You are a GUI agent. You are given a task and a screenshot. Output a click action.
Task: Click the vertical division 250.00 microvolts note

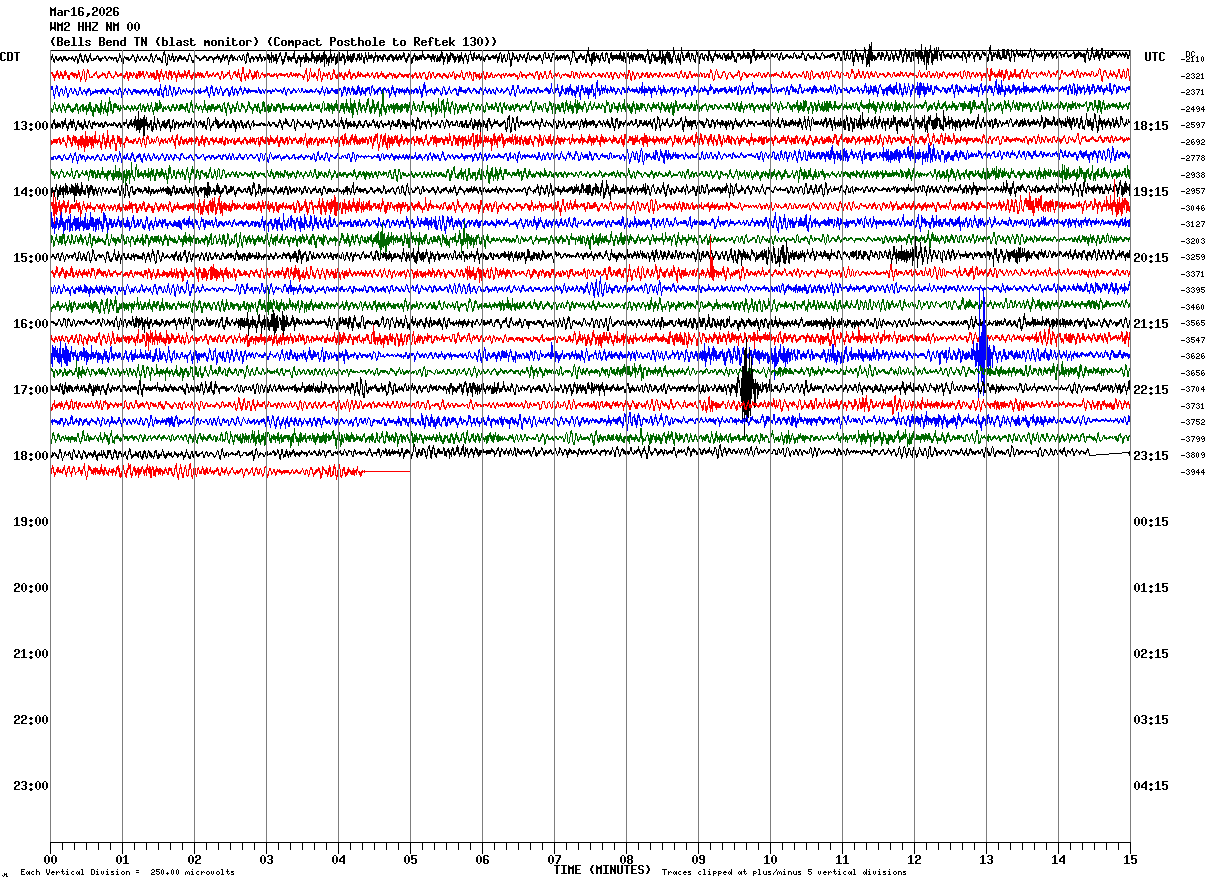point(127,873)
